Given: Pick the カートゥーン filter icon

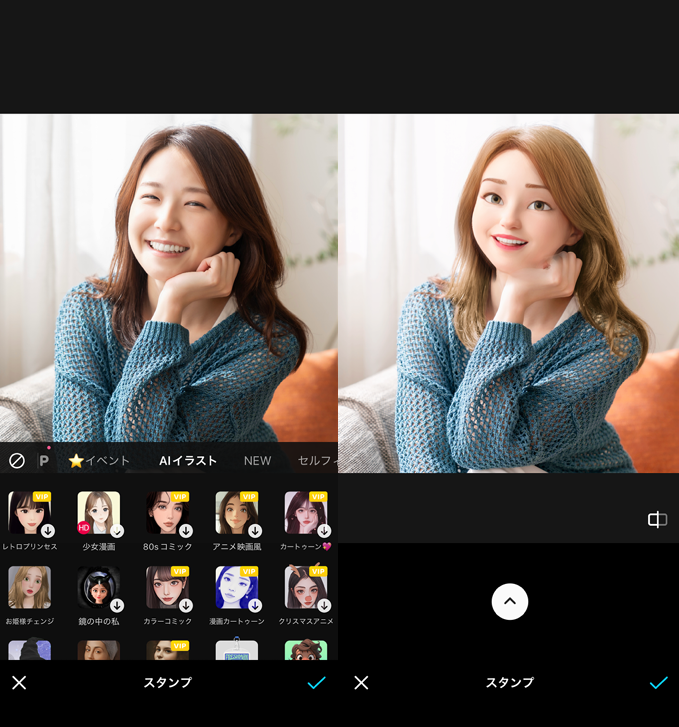Looking at the screenshot, I should (x=306, y=513).
